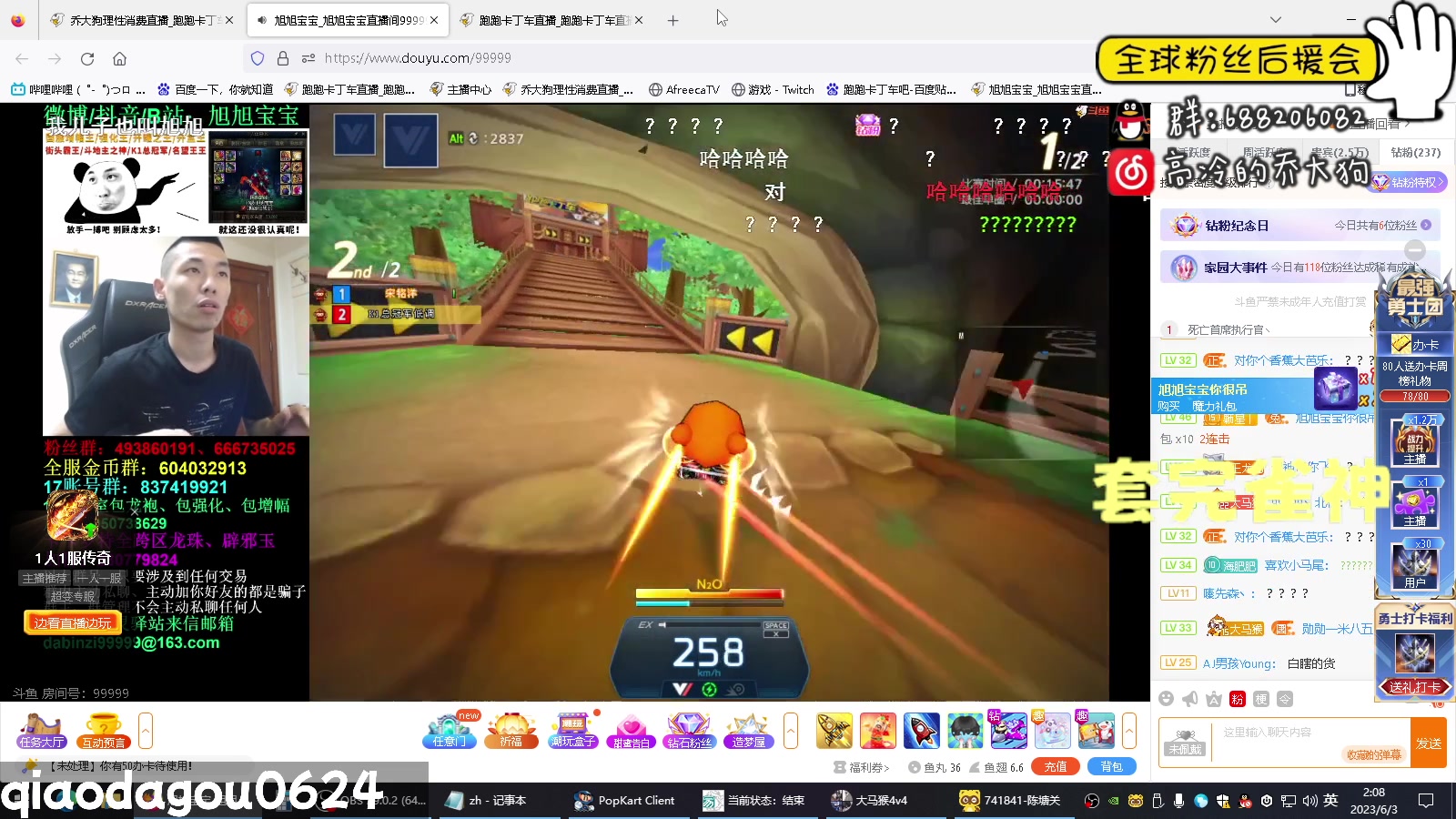
Task: Open a new browser tab
Action: click(x=673, y=20)
